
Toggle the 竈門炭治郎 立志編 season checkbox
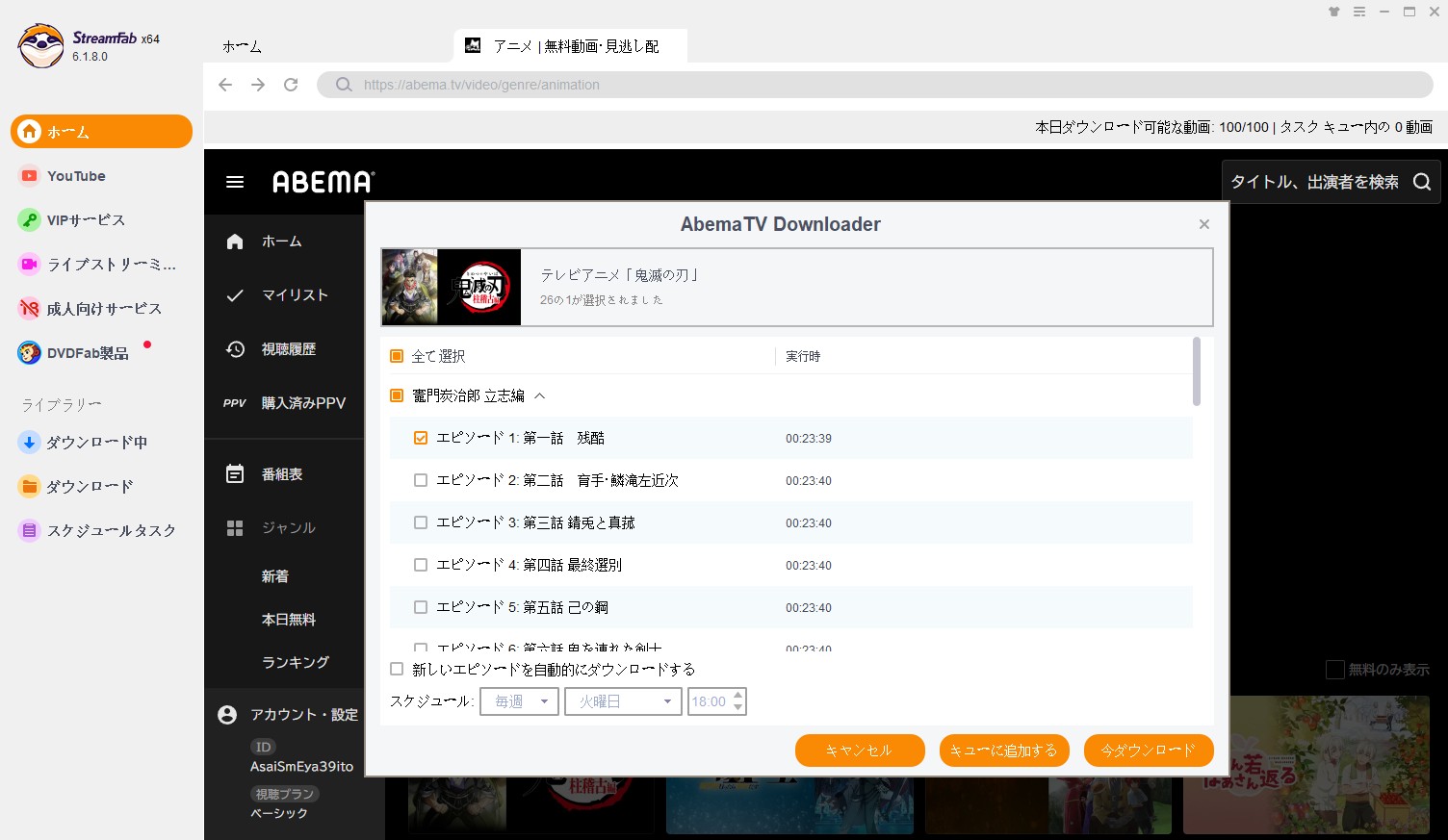[x=397, y=395]
